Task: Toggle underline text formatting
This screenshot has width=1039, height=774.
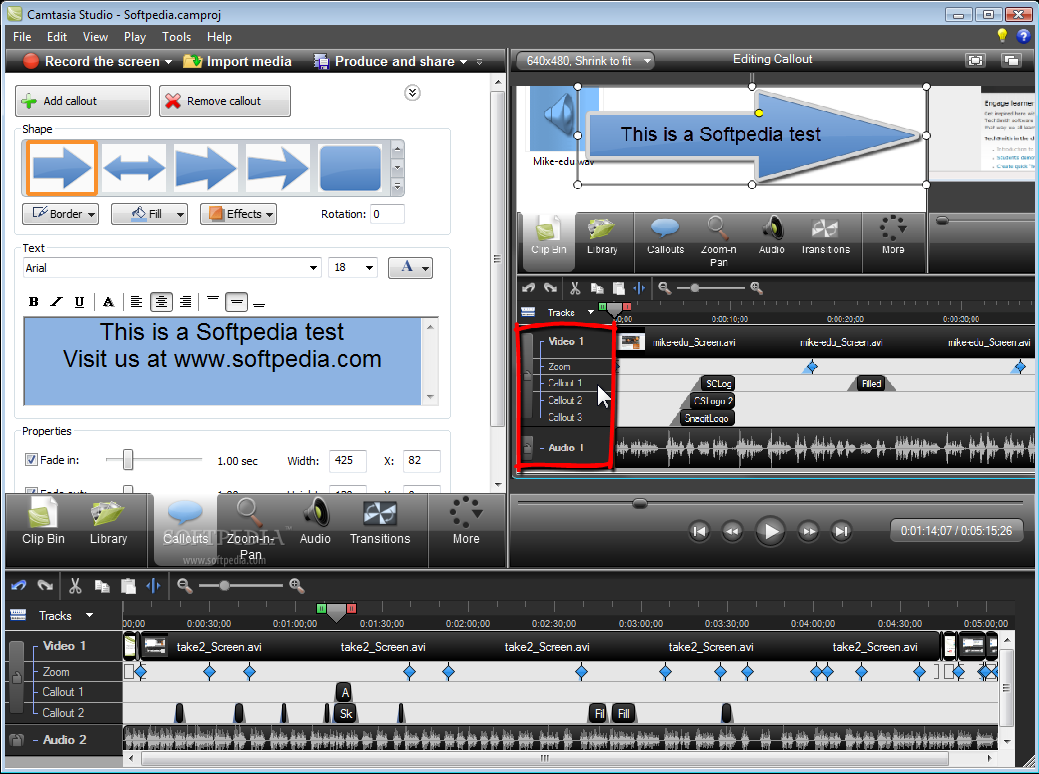Action: 80,302
